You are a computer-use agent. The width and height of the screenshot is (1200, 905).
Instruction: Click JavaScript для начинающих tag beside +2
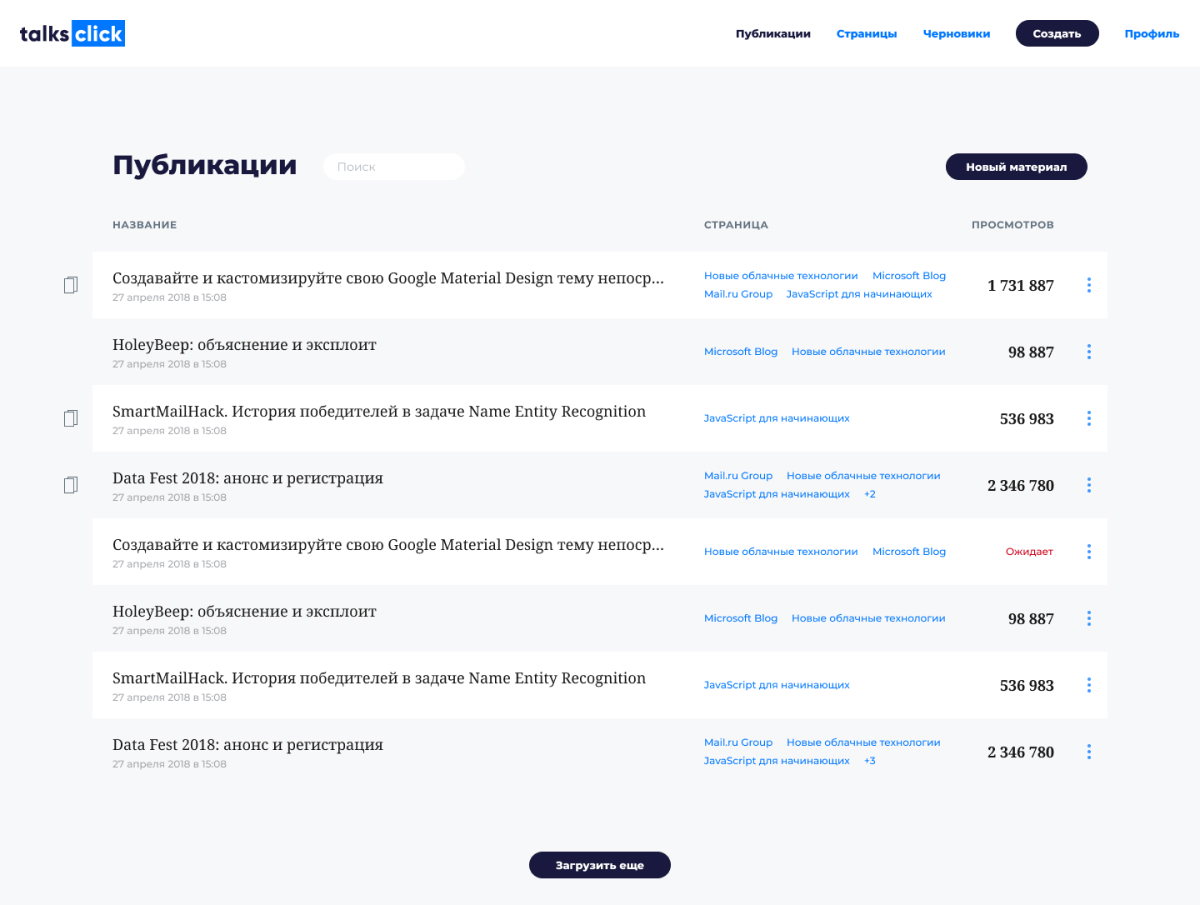(777, 494)
